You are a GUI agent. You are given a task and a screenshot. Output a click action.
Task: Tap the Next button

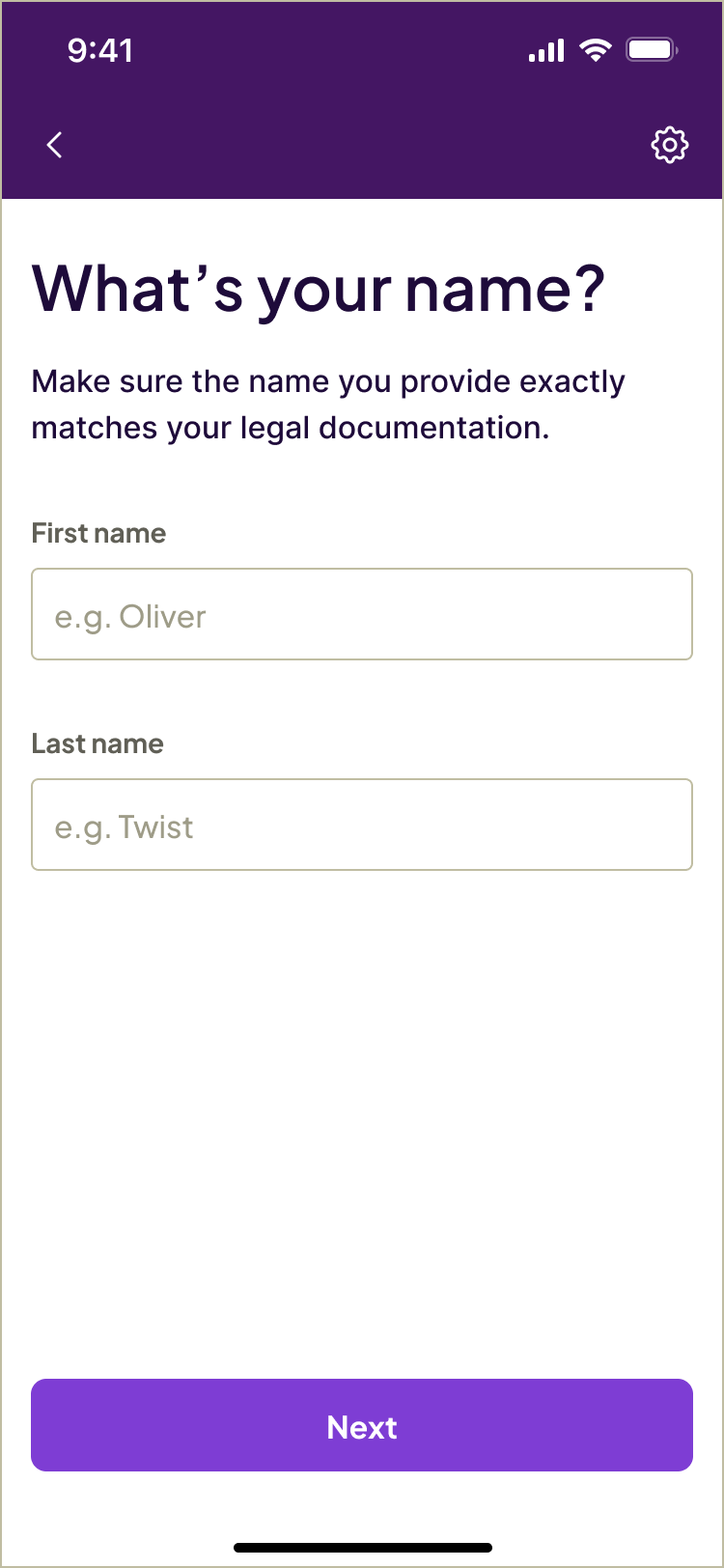(x=362, y=1427)
